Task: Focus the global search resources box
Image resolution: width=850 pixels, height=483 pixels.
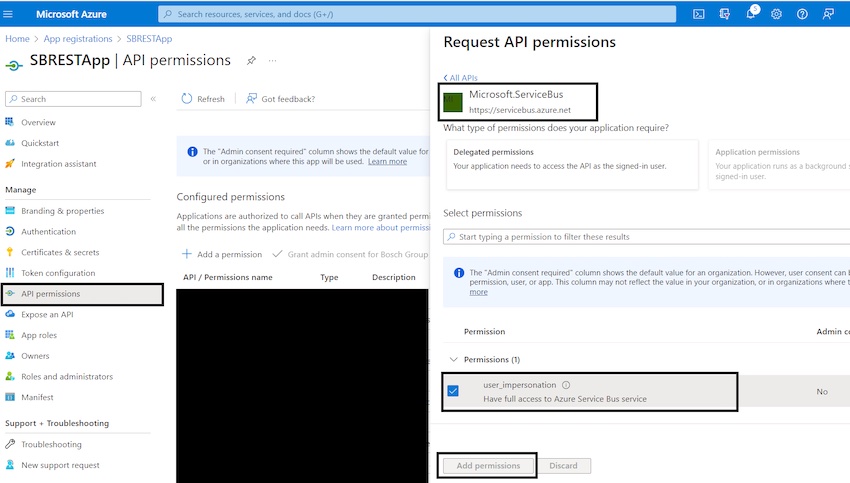Action: (417, 14)
